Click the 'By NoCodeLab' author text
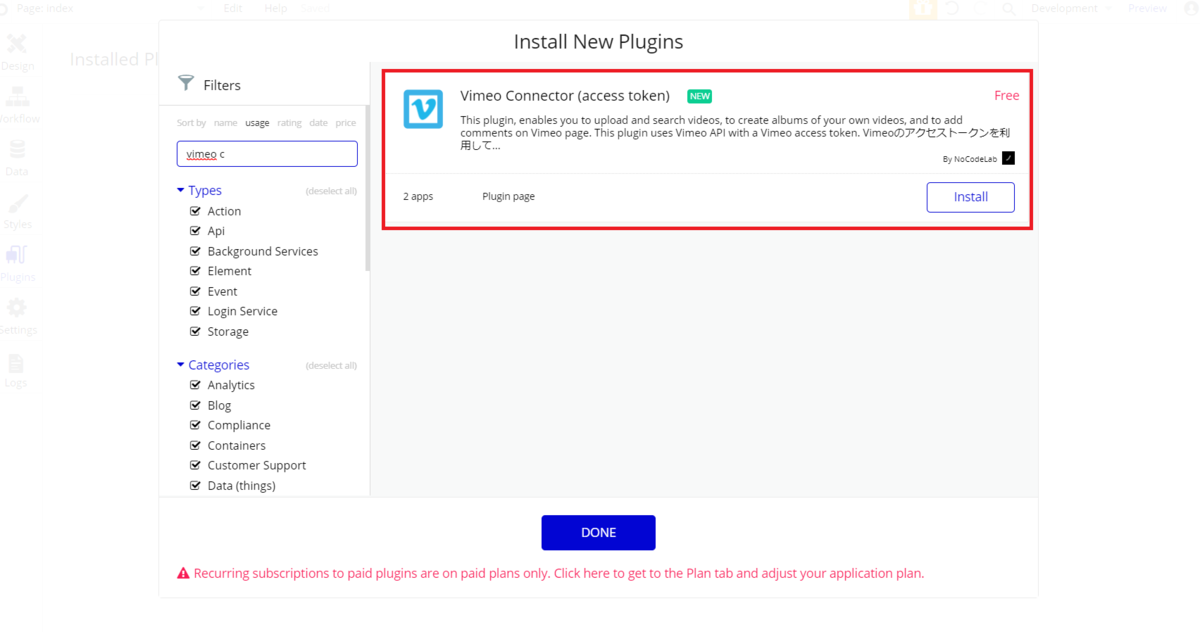The height and width of the screenshot is (632, 1200). (x=970, y=159)
